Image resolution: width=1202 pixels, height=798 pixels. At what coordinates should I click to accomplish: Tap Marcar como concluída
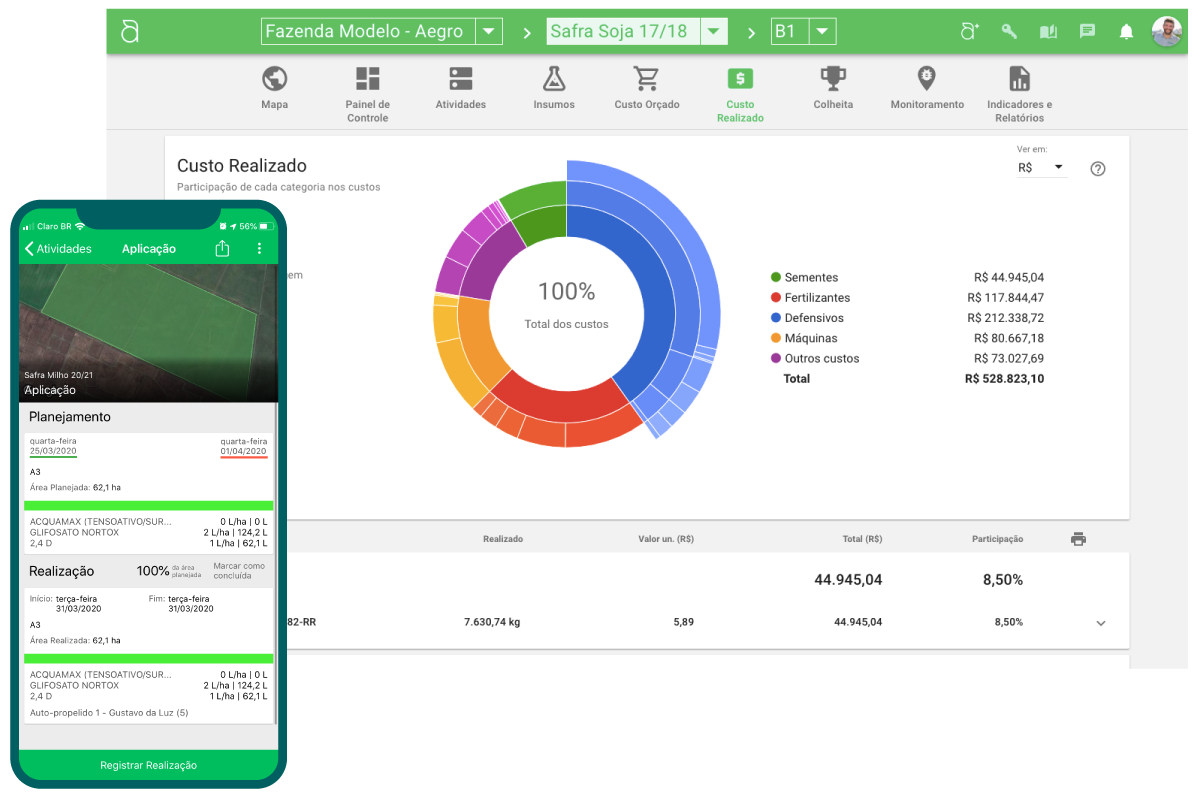[x=239, y=571]
